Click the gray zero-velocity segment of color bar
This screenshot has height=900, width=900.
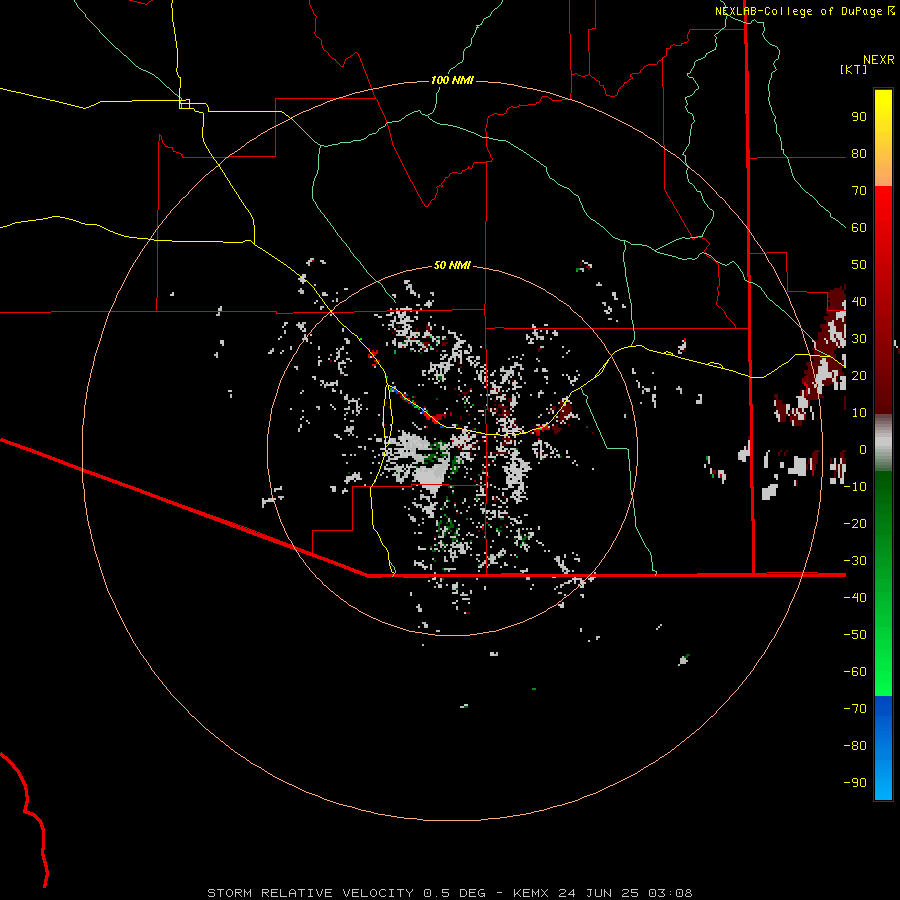pyautogui.click(x=883, y=443)
